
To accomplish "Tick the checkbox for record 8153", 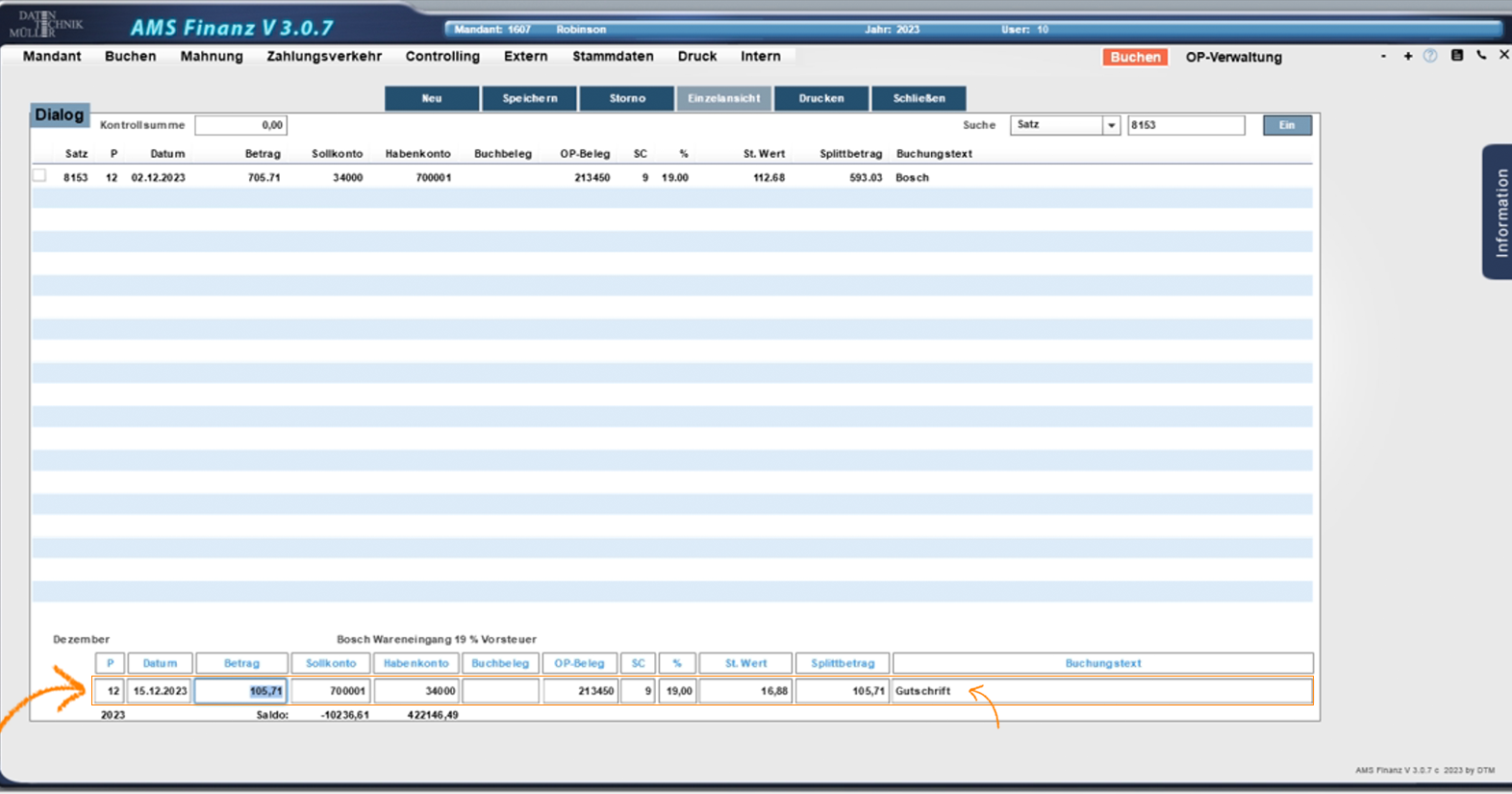I will tap(39, 176).
